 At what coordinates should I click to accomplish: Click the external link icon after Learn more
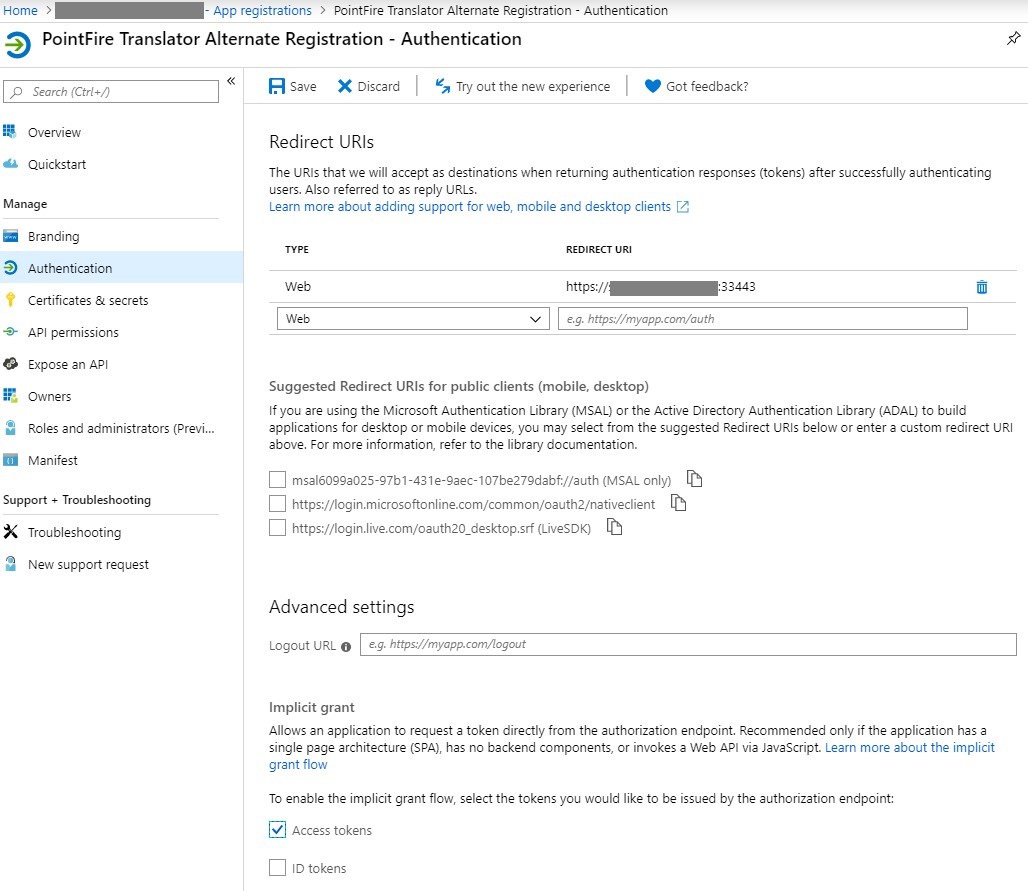tap(682, 207)
